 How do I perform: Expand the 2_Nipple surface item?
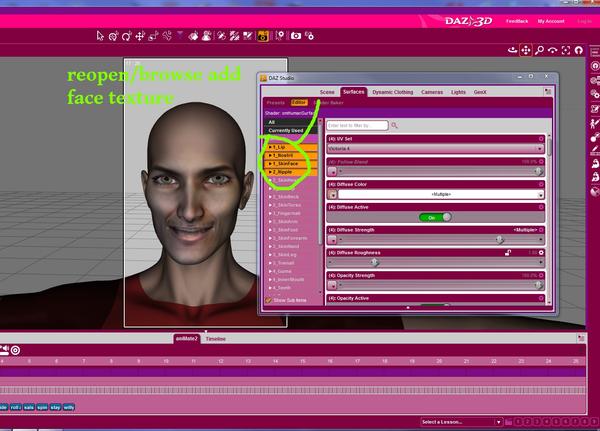270,172
